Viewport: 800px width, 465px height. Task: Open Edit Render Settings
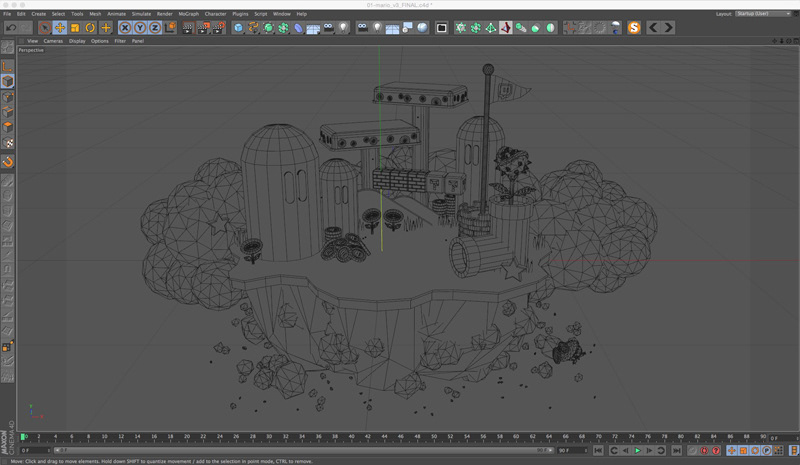218,28
